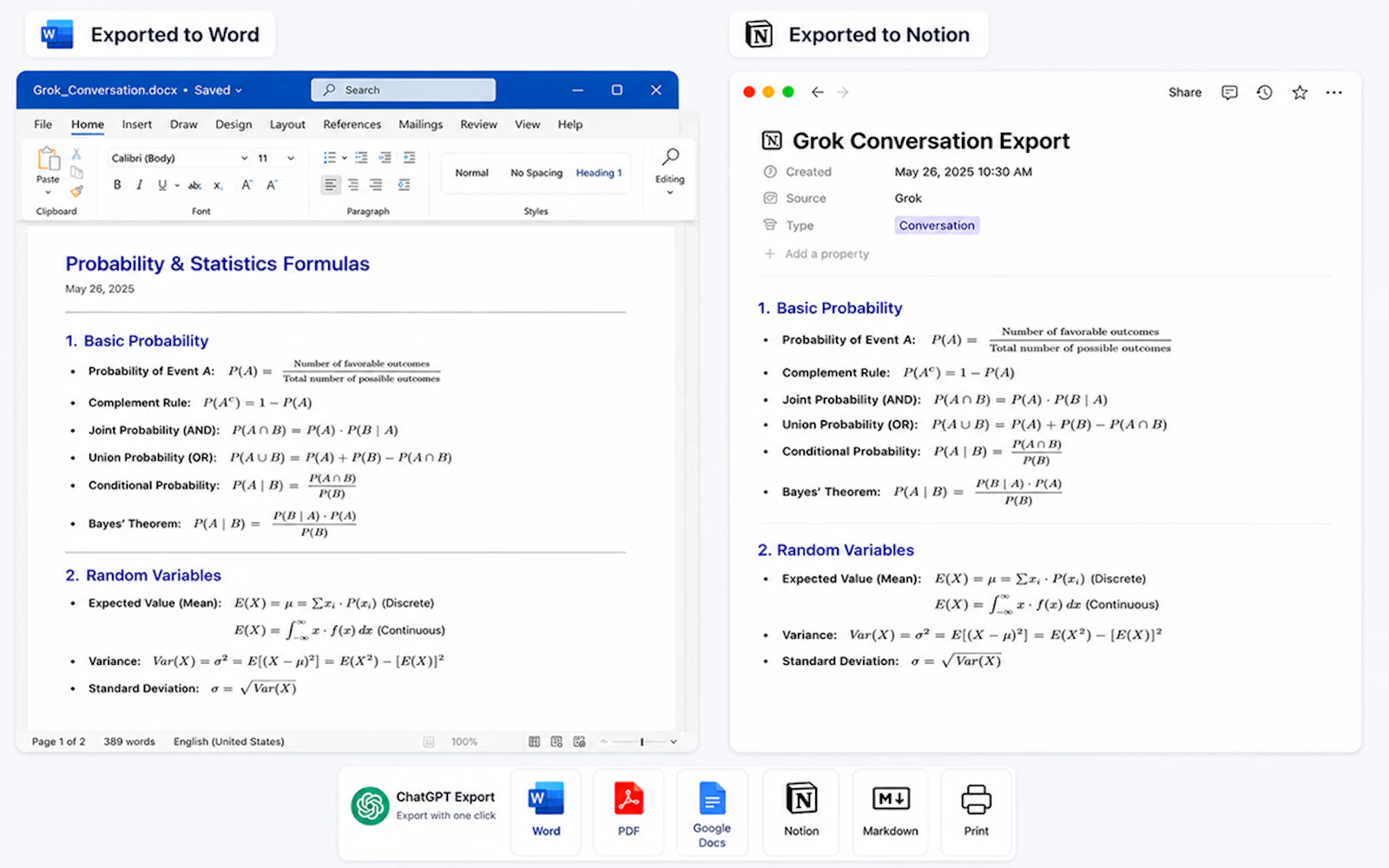Click the Increase Indent icon
This screenshot has height=868, width=1389.
(x=409, y=158)
